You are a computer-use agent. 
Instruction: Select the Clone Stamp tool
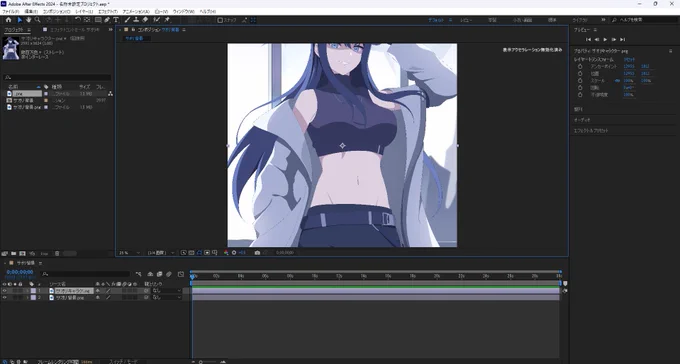pyautogui.click(x=136, y=20)
